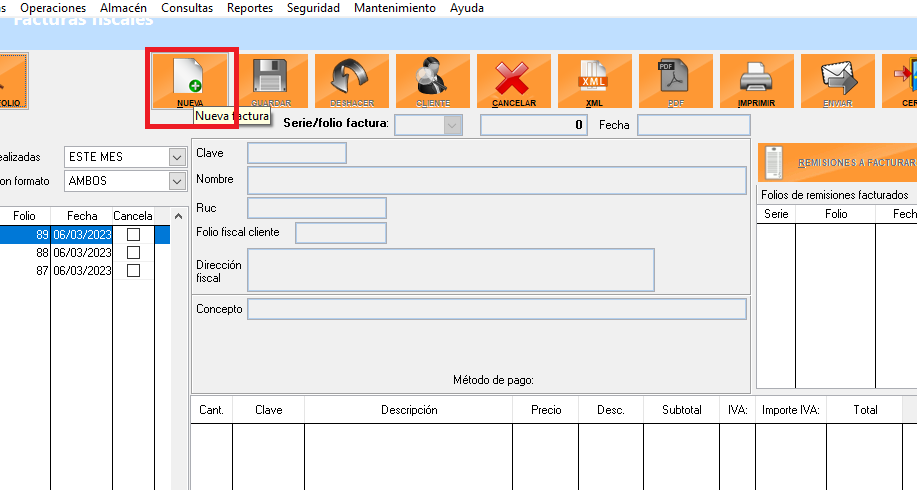Click the Descripción column header

coord(409,410)
